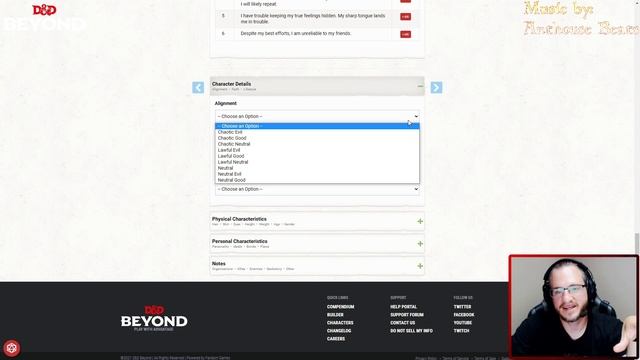This screenshot has width=640, height=360.
Task: Open the Careers footer link
Action: tap(336, 339)
